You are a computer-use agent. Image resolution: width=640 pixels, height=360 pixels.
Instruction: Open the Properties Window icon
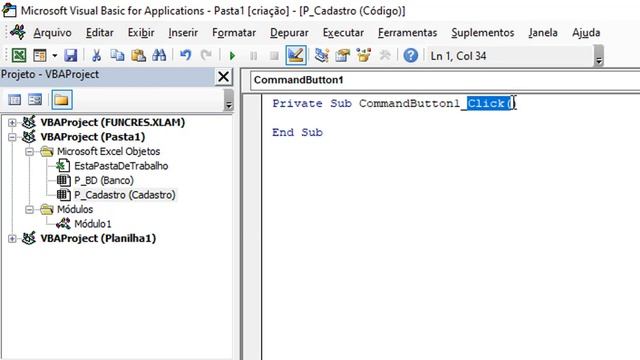[343, 55]
